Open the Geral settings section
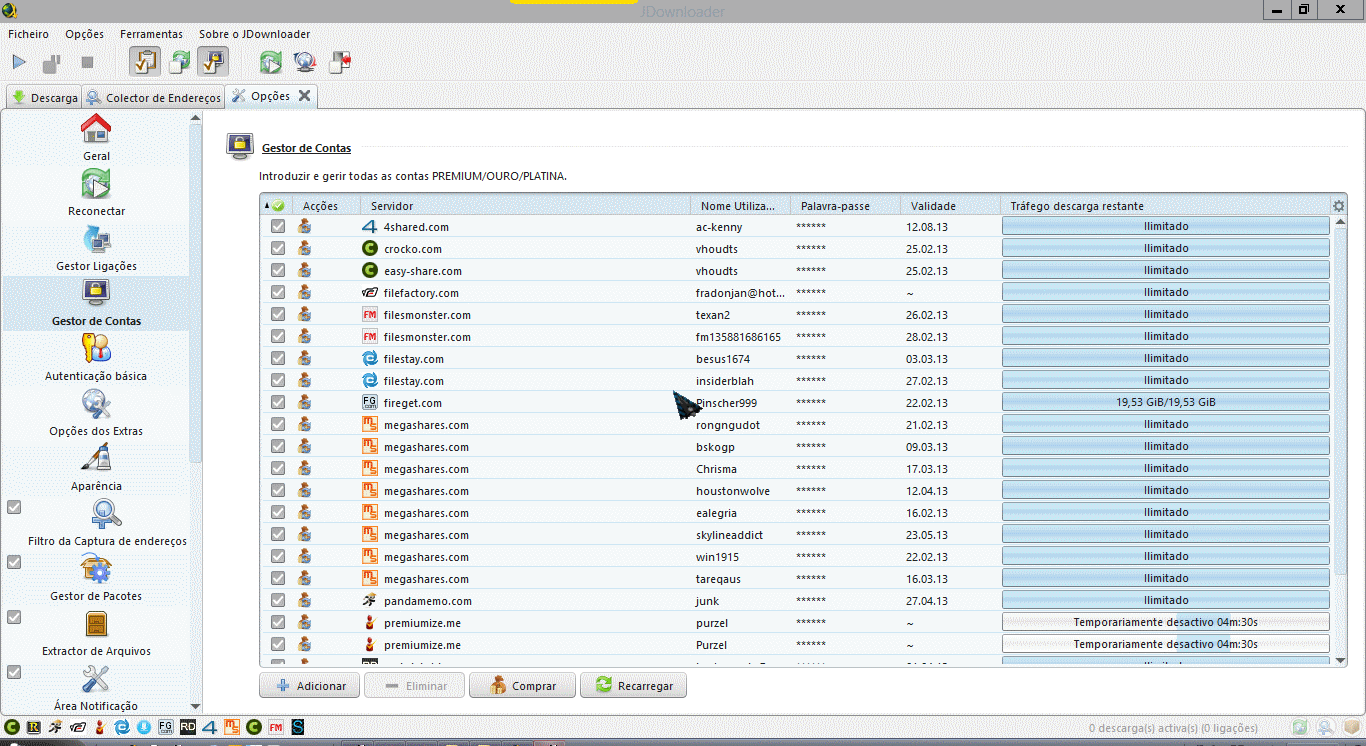Viewport: 1366px width, 746px height. click(x=96, y=137)
